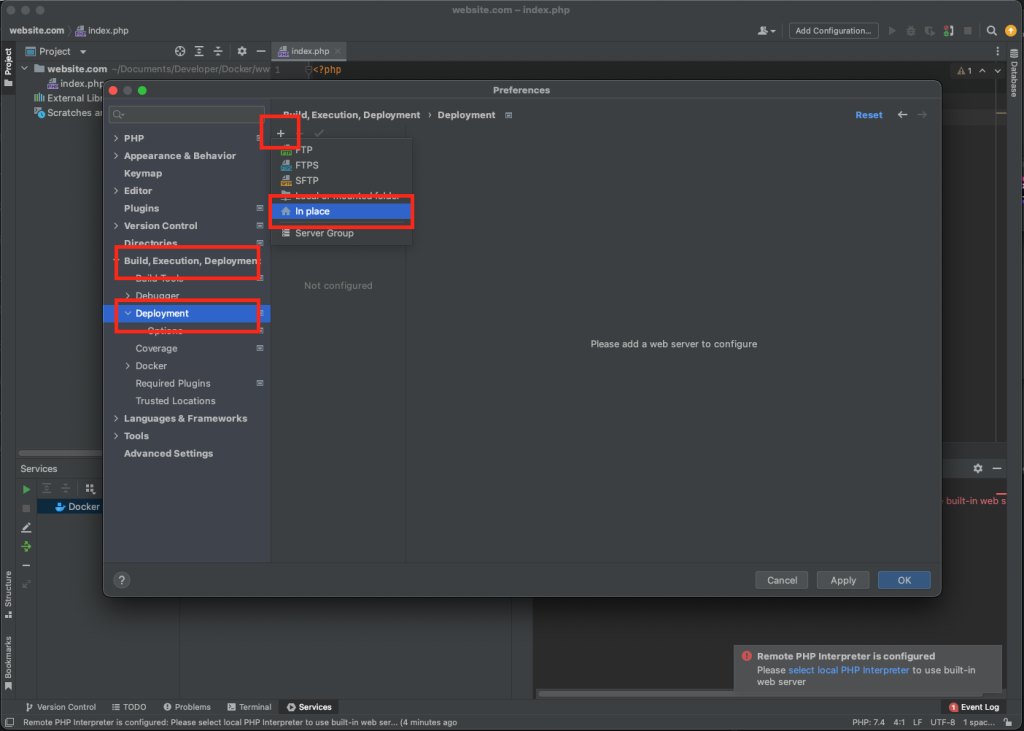Open Version Control tool window

tap(61, 707)
